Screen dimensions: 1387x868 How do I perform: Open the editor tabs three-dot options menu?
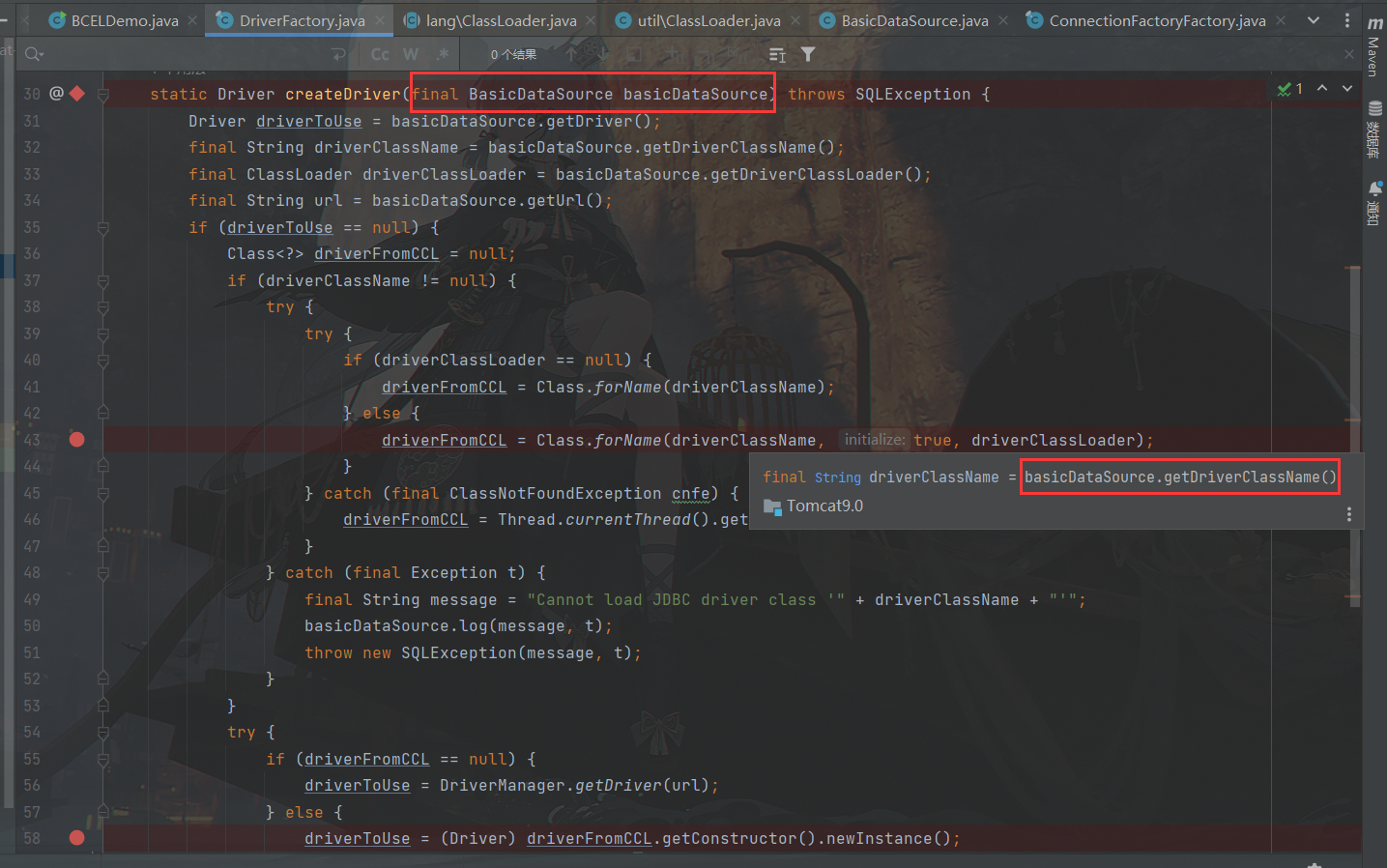pyautogui.click(x=1347, y=20)
